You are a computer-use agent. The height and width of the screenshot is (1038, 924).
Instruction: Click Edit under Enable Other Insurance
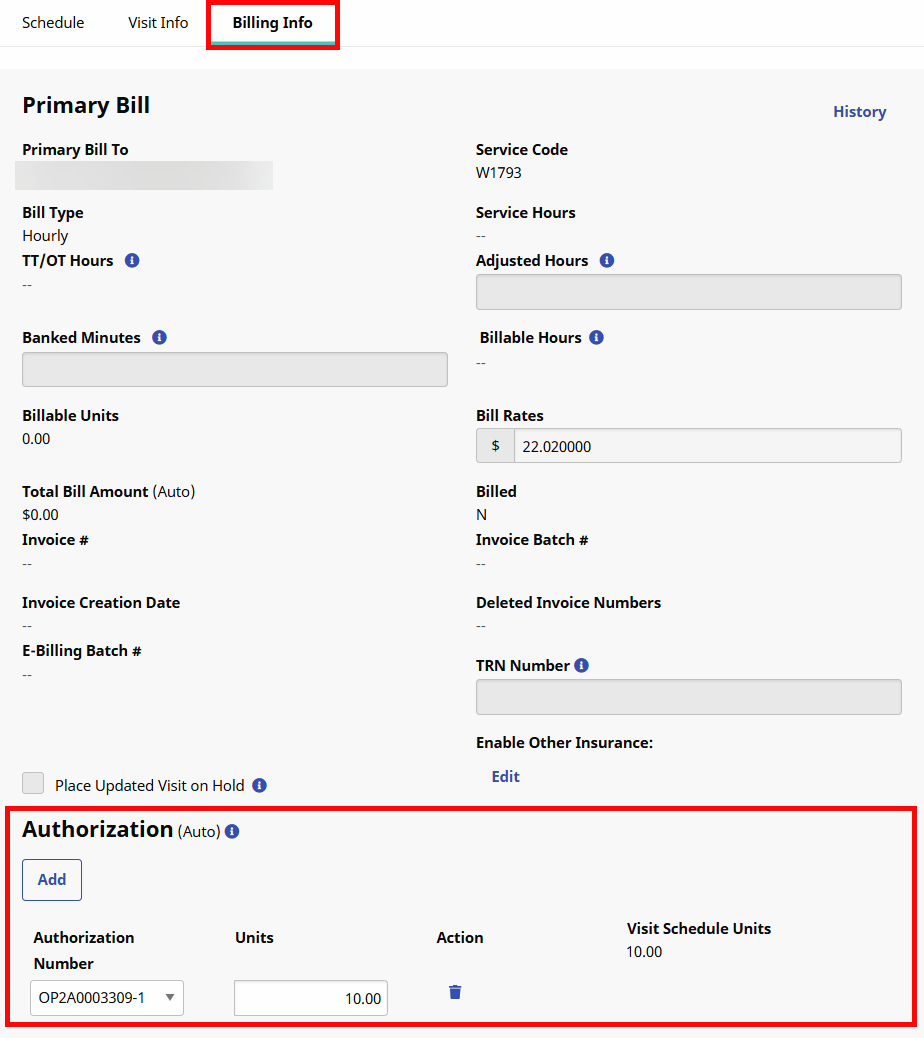click(x=505, y=777)
